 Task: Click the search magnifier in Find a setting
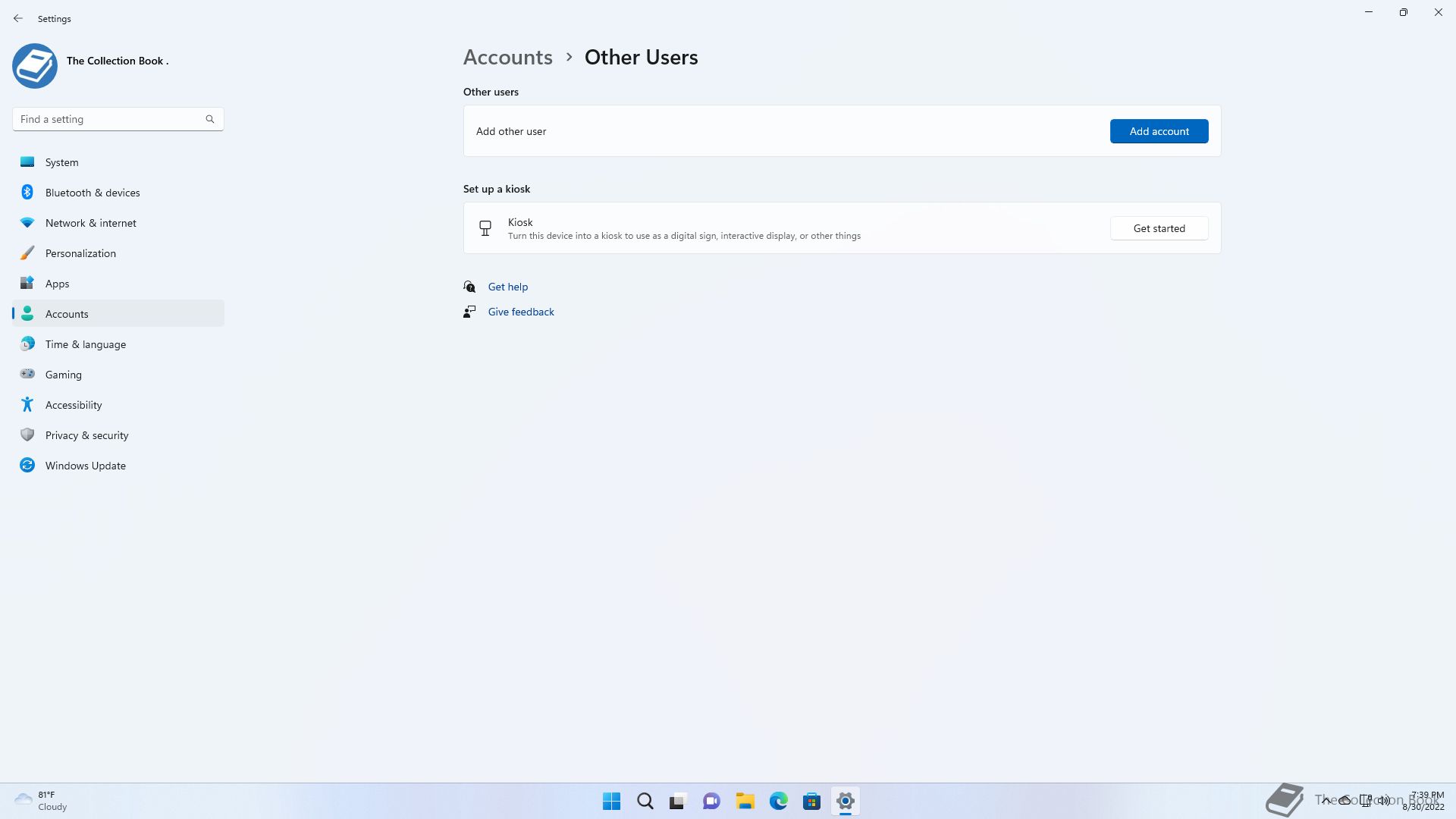pyautogui.click(x=210, y=119)
